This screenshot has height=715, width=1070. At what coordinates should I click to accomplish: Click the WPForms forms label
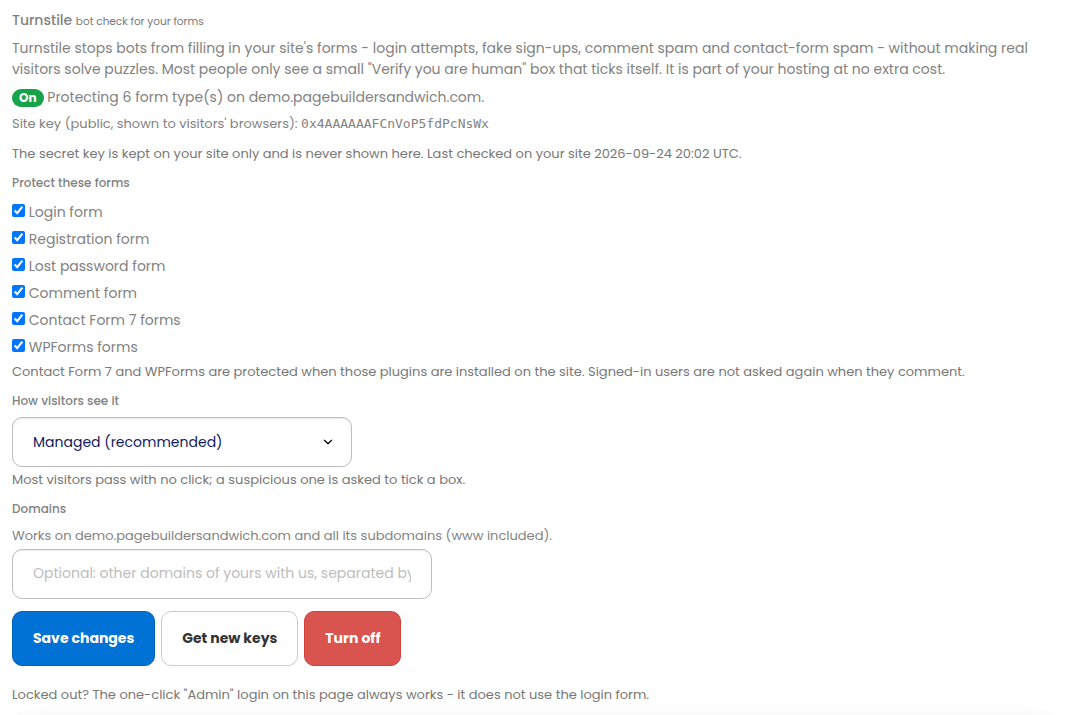pos(83,347)
